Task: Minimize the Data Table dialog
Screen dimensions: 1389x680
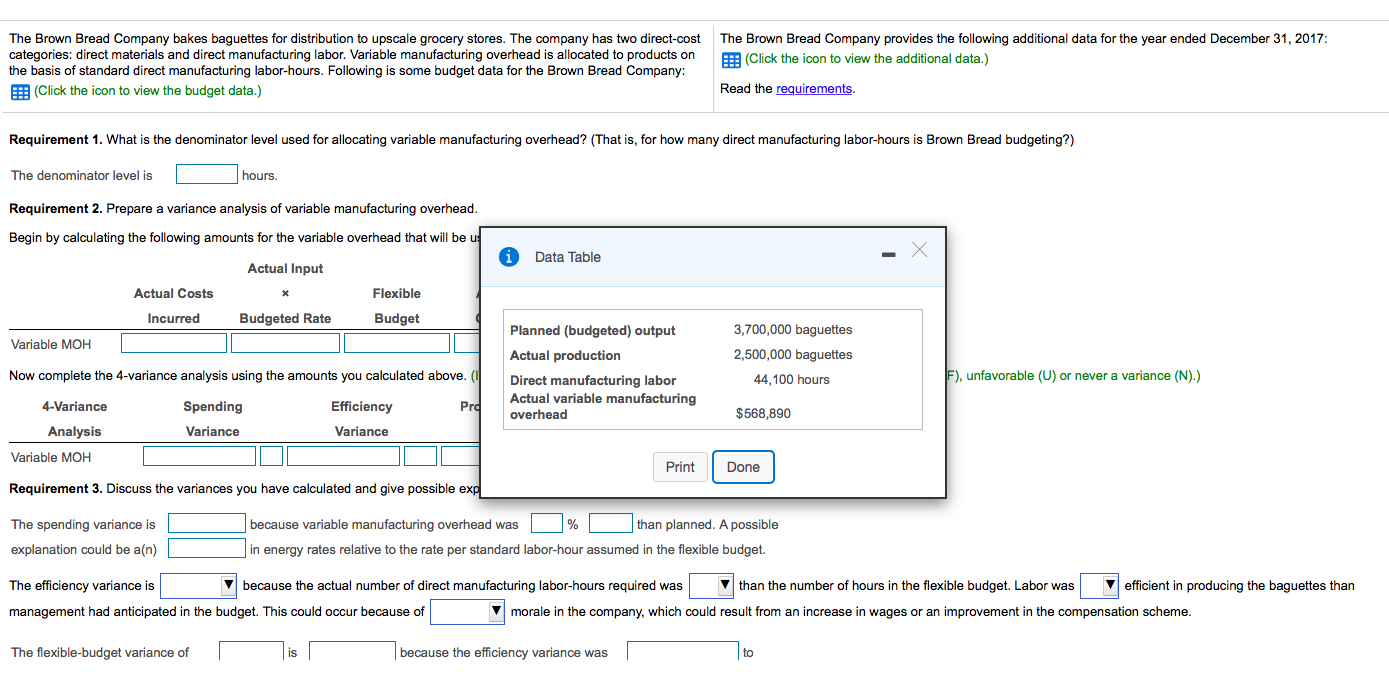Action: [x=887, y=256]
